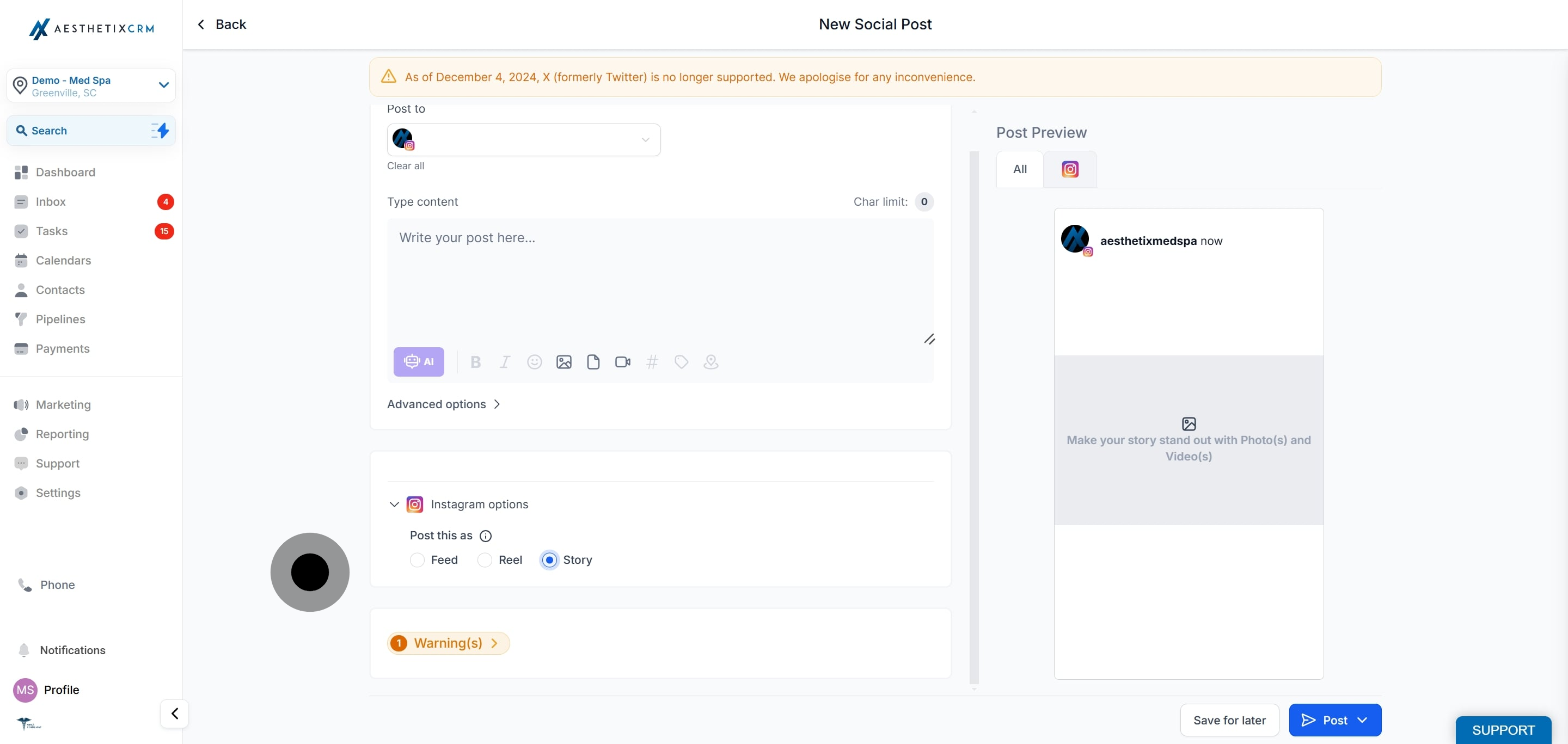Click the tag icon in editor toolbar
This screenshot has height=744, width=1568.
[681, 362]
